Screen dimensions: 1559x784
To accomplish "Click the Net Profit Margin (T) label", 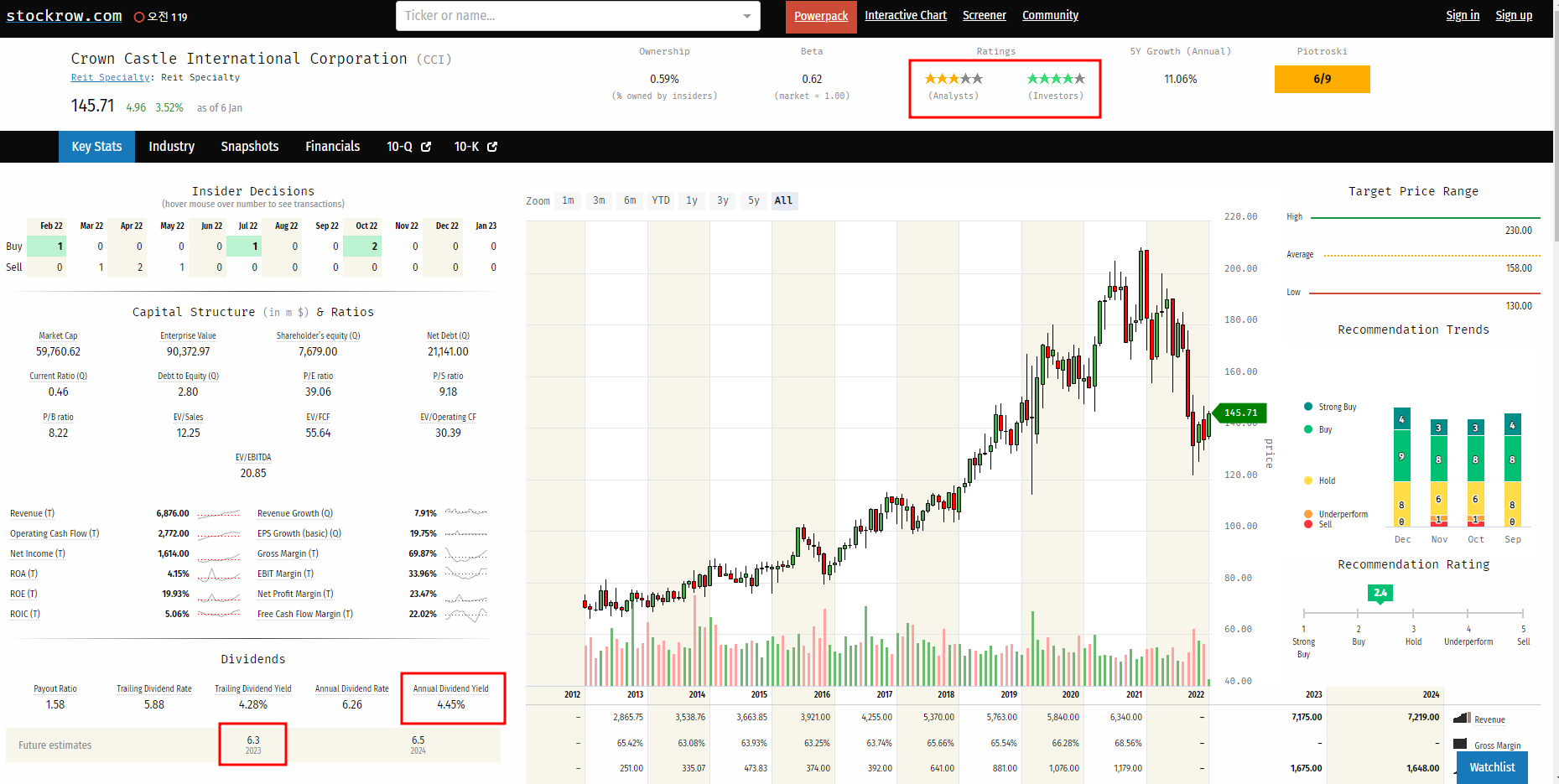I will [295, 594].
